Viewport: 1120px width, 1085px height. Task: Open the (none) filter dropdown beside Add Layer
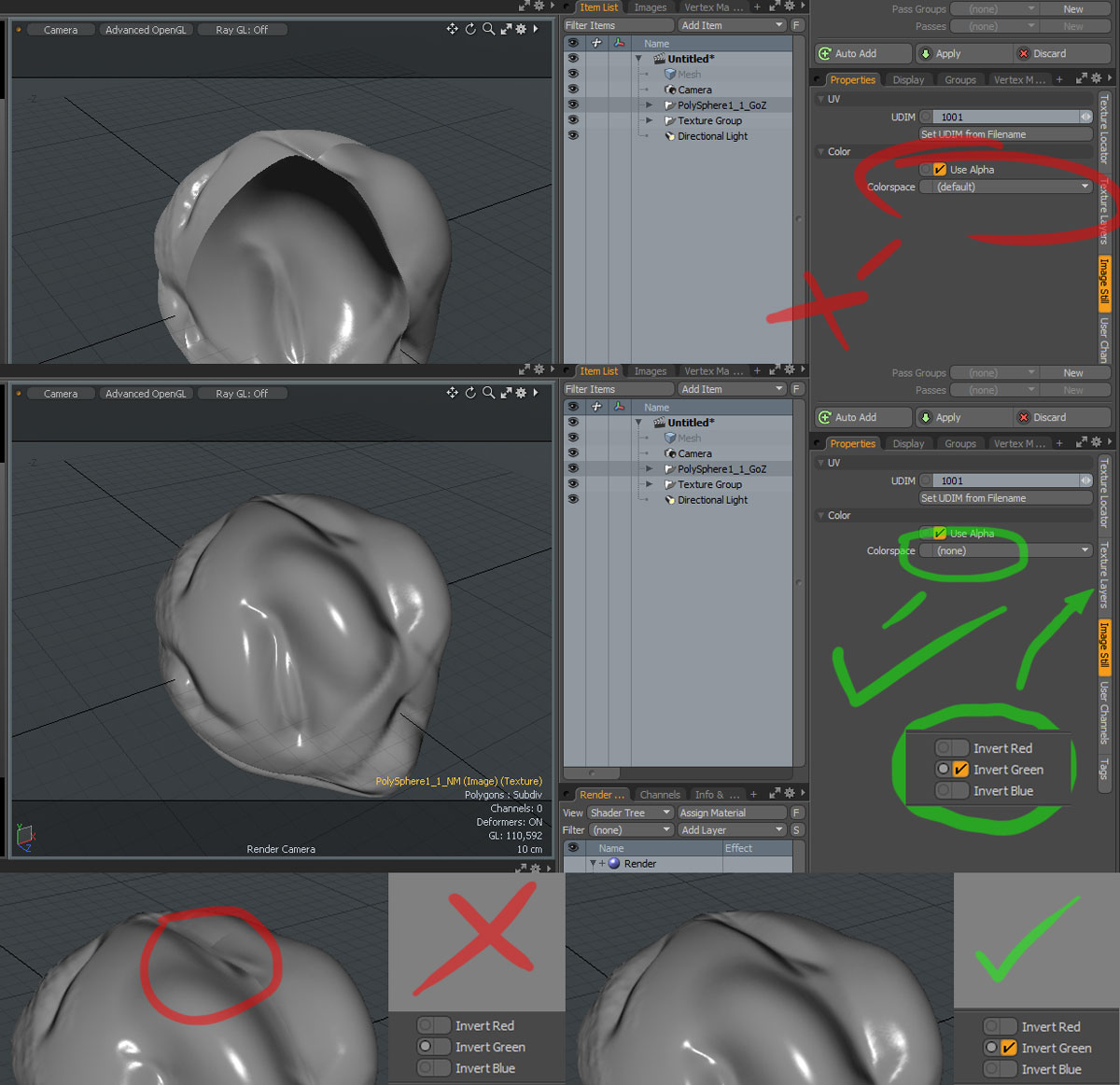click(x=631, y=829)
